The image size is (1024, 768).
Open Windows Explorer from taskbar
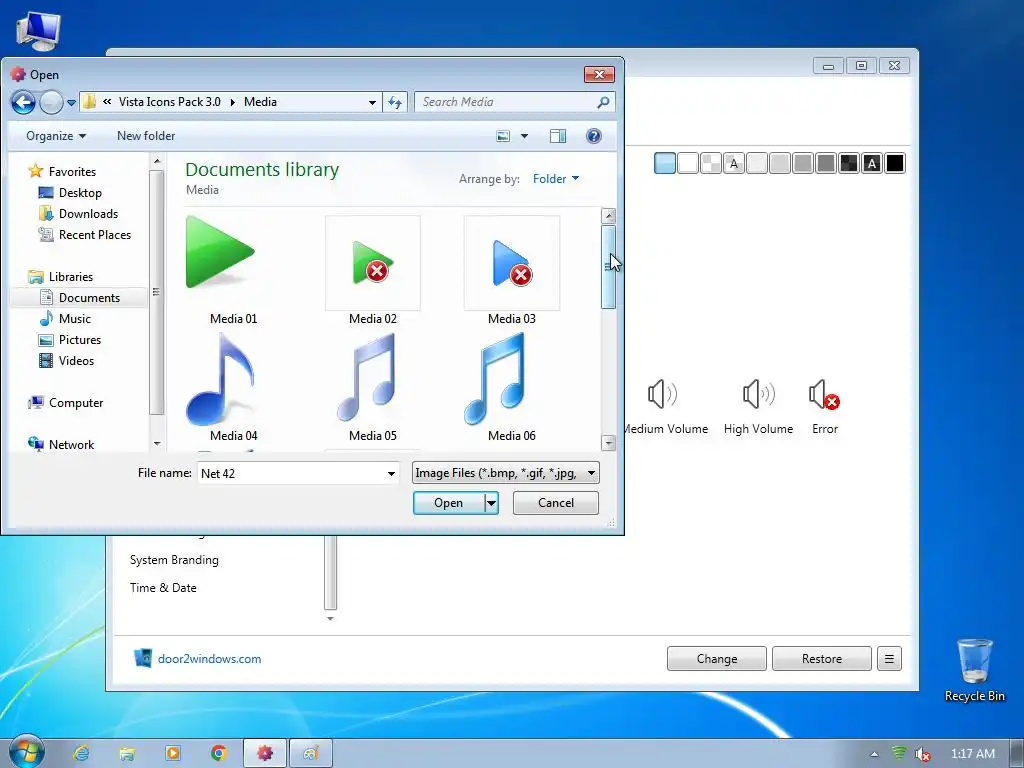[127, 754]
